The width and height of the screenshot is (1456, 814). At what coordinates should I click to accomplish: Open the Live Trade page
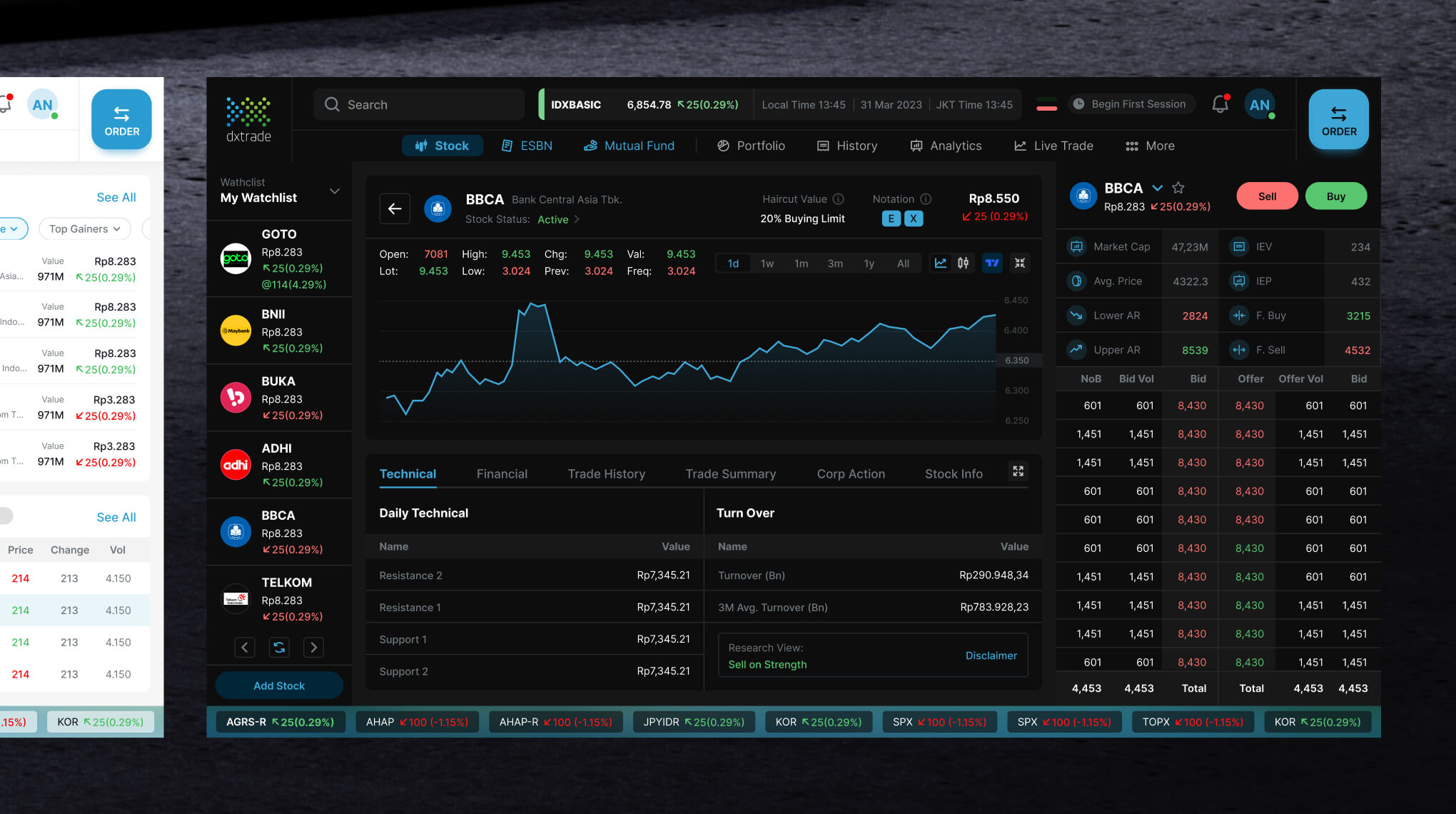[1053, 146]
